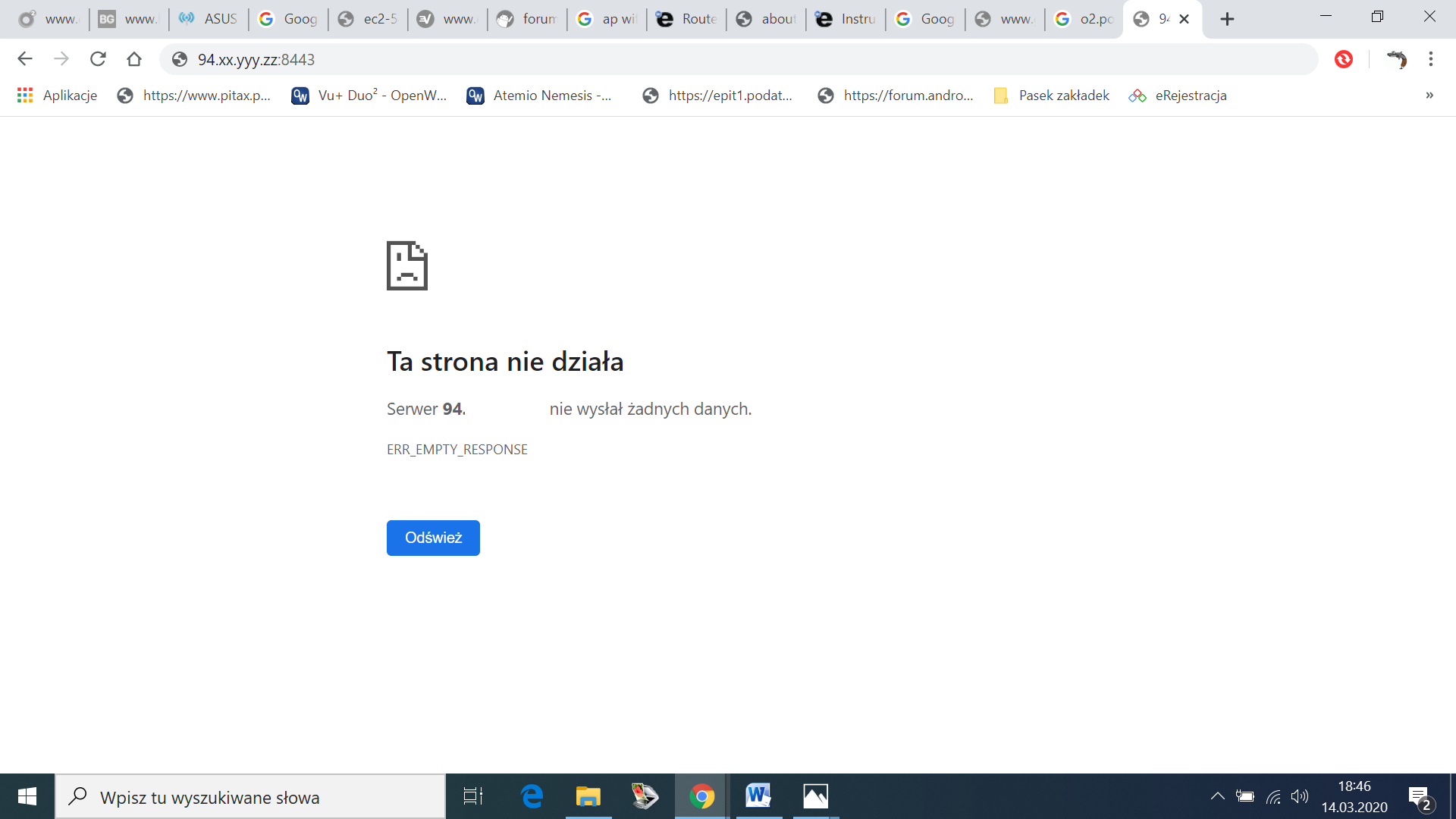Open the Pasek zakładek bookmarks folder
Screen dimensions: 1456x819
[x=1052, y=96]
